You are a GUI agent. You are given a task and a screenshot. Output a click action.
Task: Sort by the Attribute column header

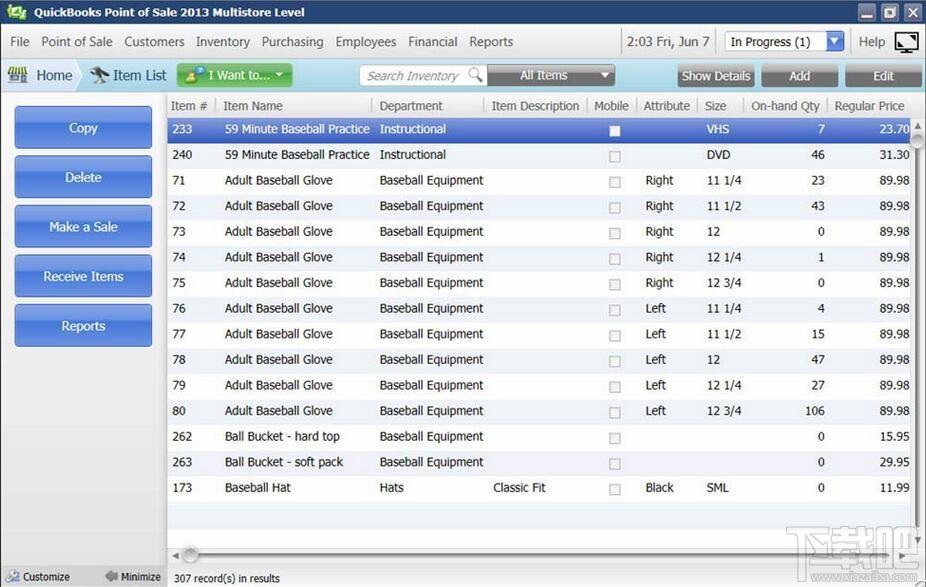[666, 106]
